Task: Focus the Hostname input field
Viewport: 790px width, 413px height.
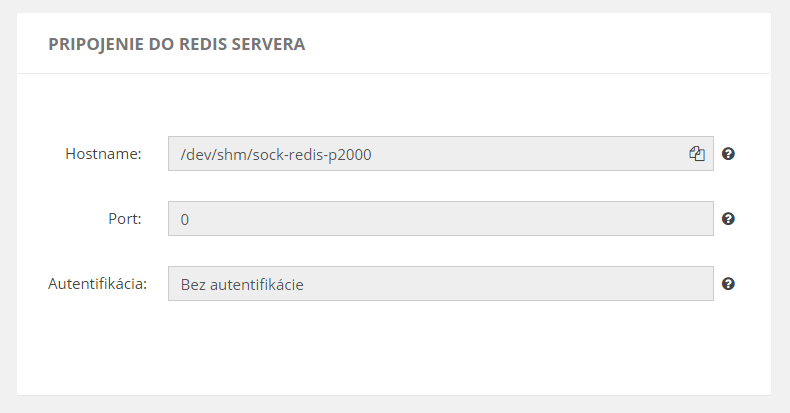Action: (x=441, y=154)
